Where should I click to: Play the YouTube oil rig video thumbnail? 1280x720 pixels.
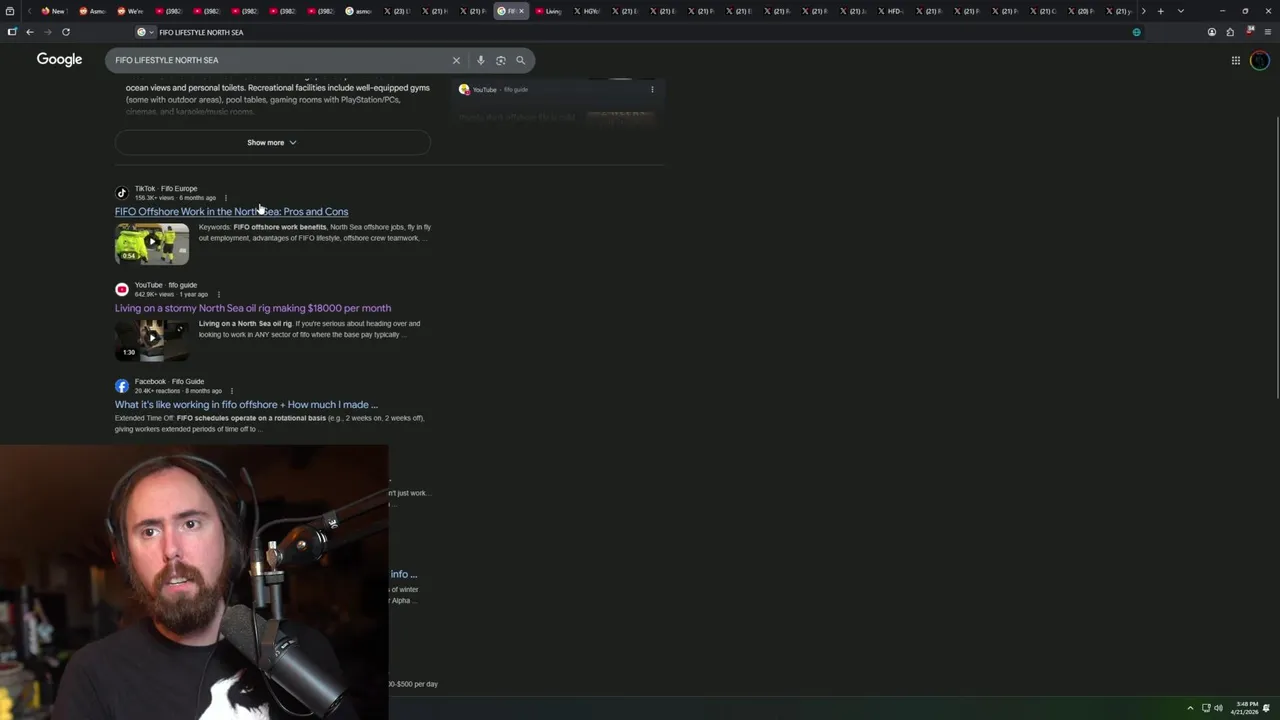click(x=152, y=340)
